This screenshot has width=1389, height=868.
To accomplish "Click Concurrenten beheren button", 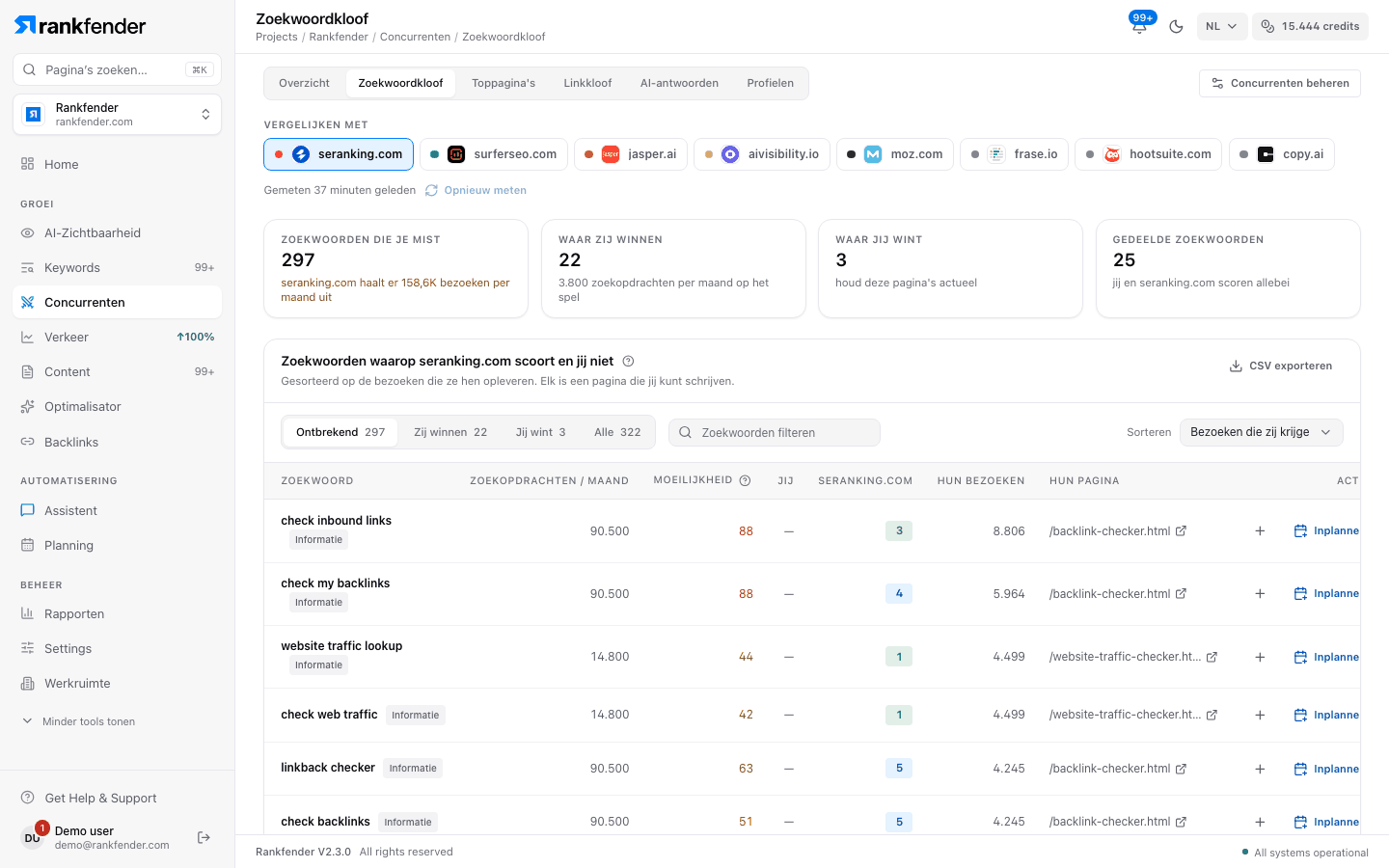I will click(1280, 83).
